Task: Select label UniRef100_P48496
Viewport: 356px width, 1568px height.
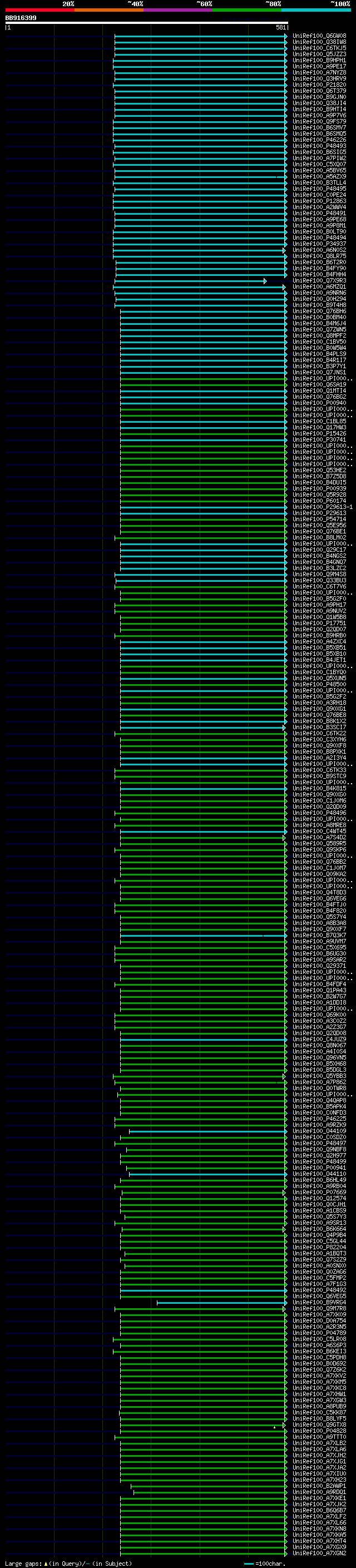Action: point(319,813)
